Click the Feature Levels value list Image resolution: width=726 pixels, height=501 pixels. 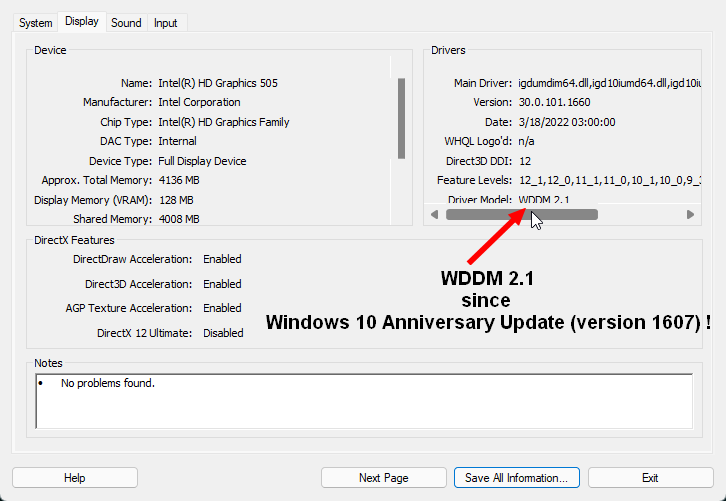(x=610, y=180)
